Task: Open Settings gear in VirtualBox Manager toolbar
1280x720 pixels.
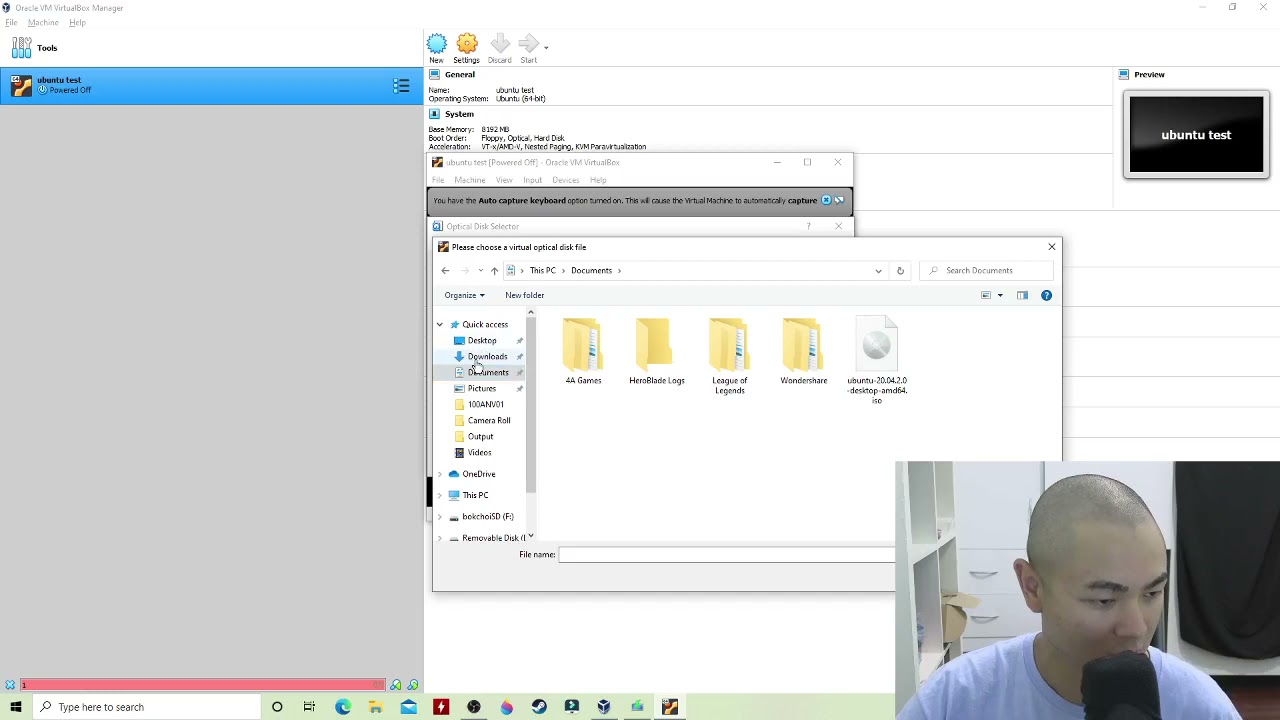Action: [x=467, y=44]
